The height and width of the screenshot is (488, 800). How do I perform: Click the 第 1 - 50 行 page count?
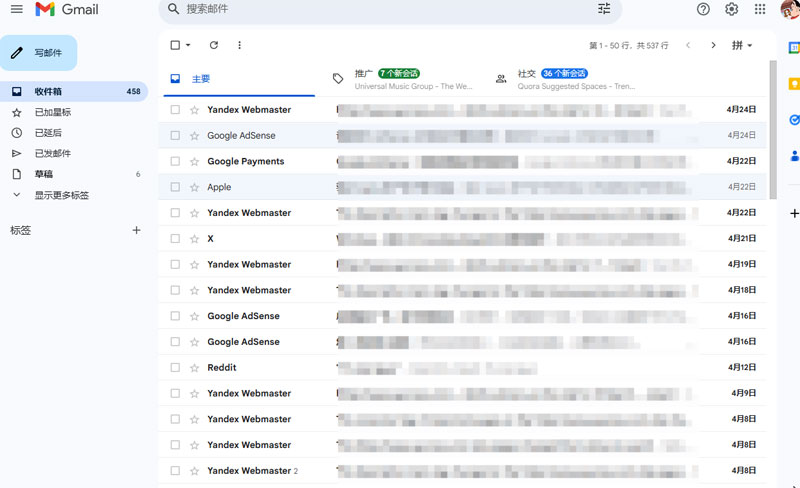tap(629, 45)
